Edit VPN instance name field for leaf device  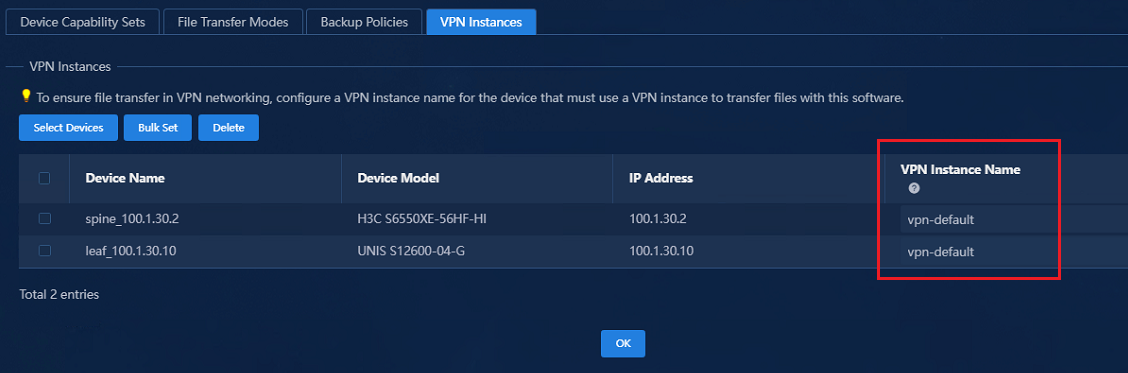coord(1014,251)
